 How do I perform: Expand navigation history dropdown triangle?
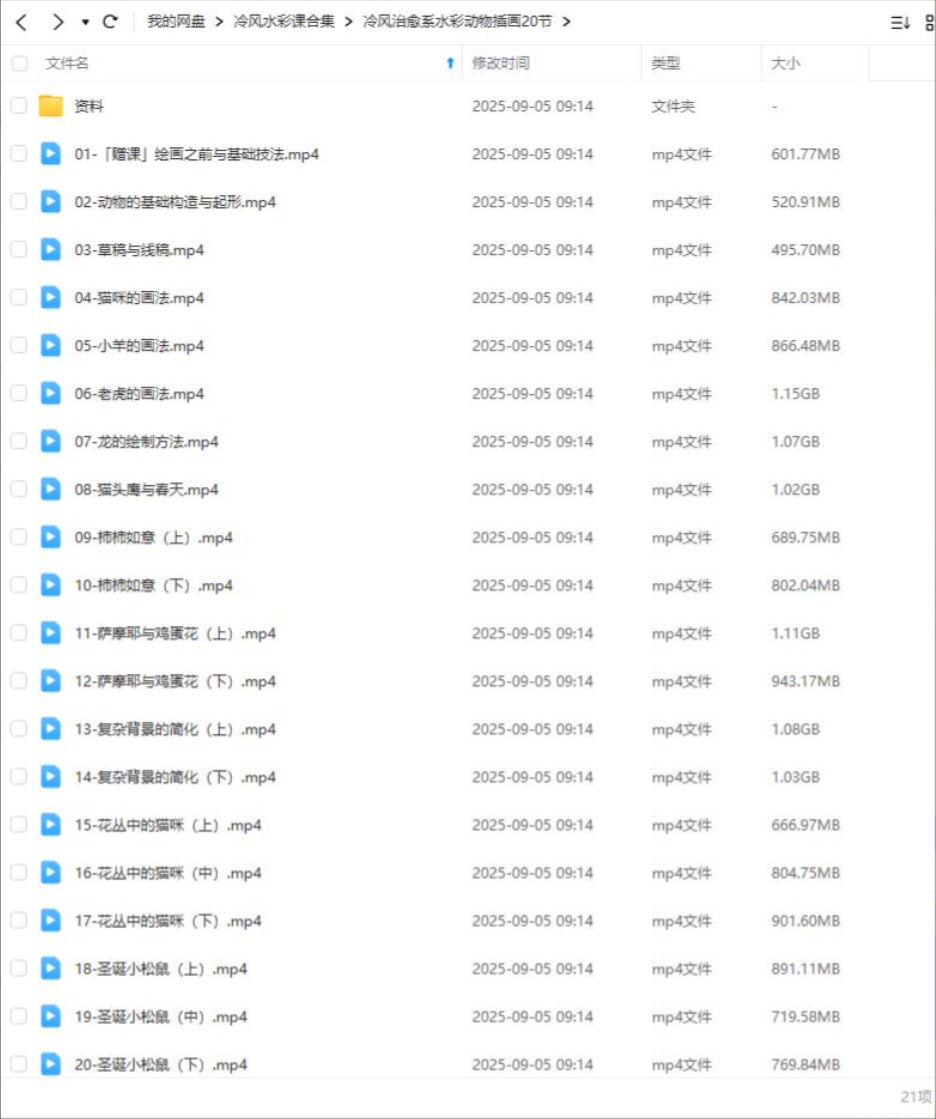[85, 22]
